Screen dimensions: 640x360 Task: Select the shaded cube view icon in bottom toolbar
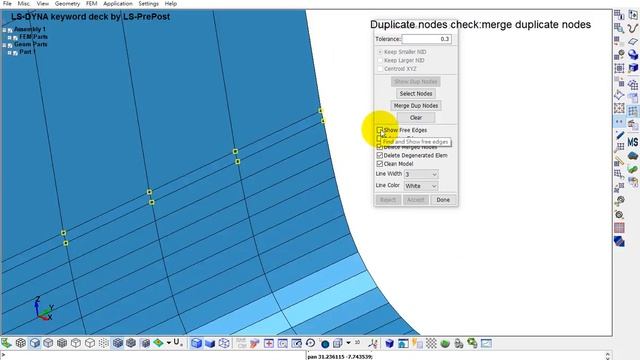pyautogui.click(x=35, y=343)
